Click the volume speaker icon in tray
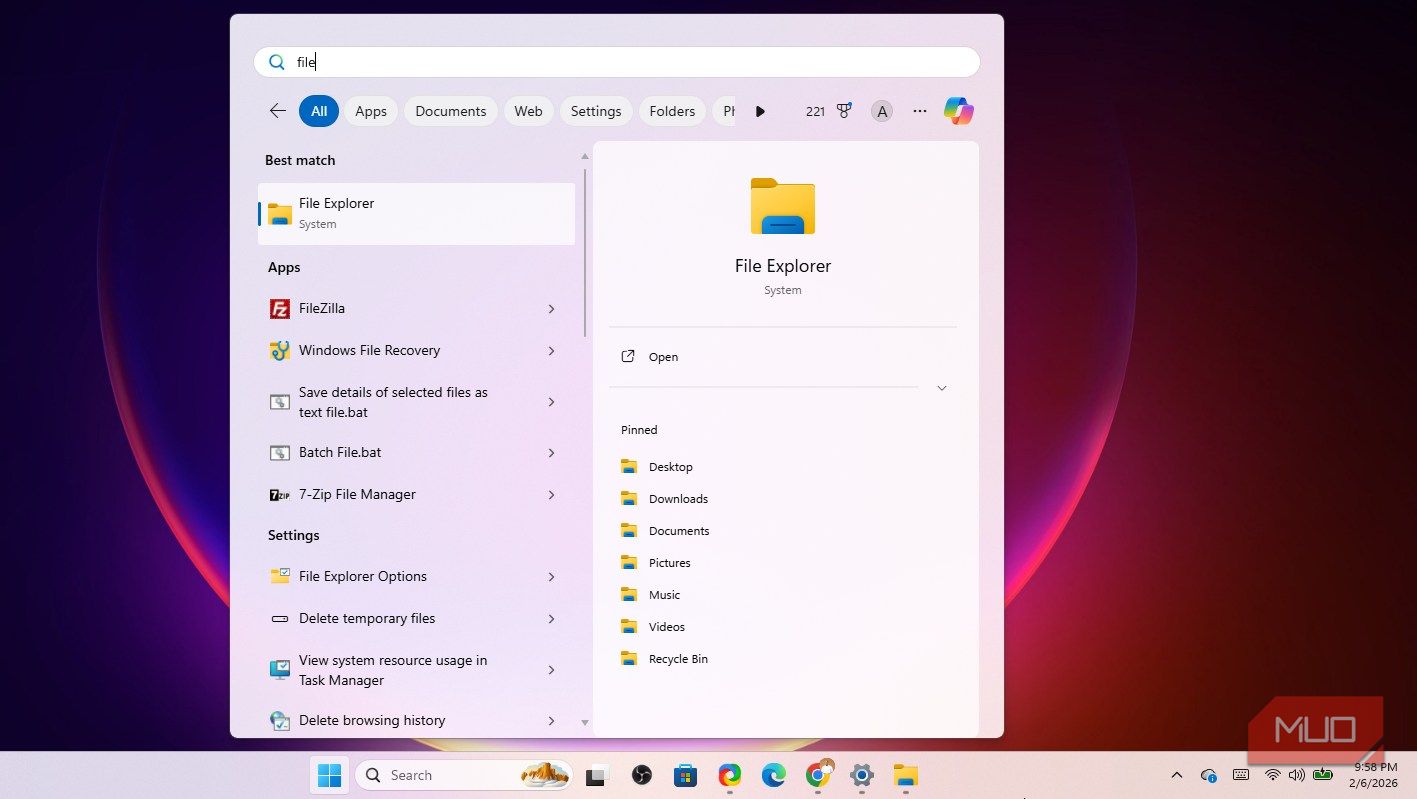The width and height of the screenshot is (1417, 799). click(x=1297, y=775)
